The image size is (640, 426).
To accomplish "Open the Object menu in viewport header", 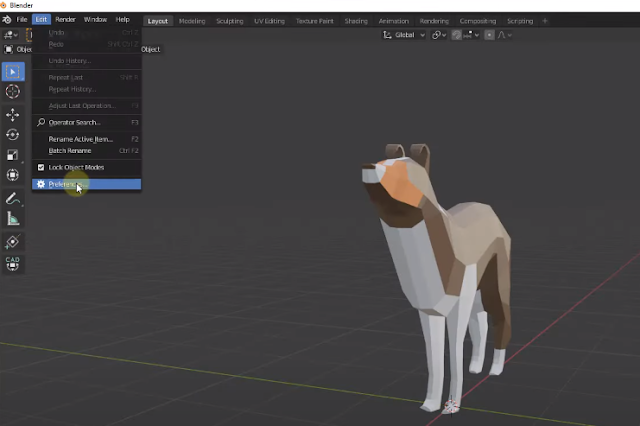I will pyautogui.click(x=151, y=49).
